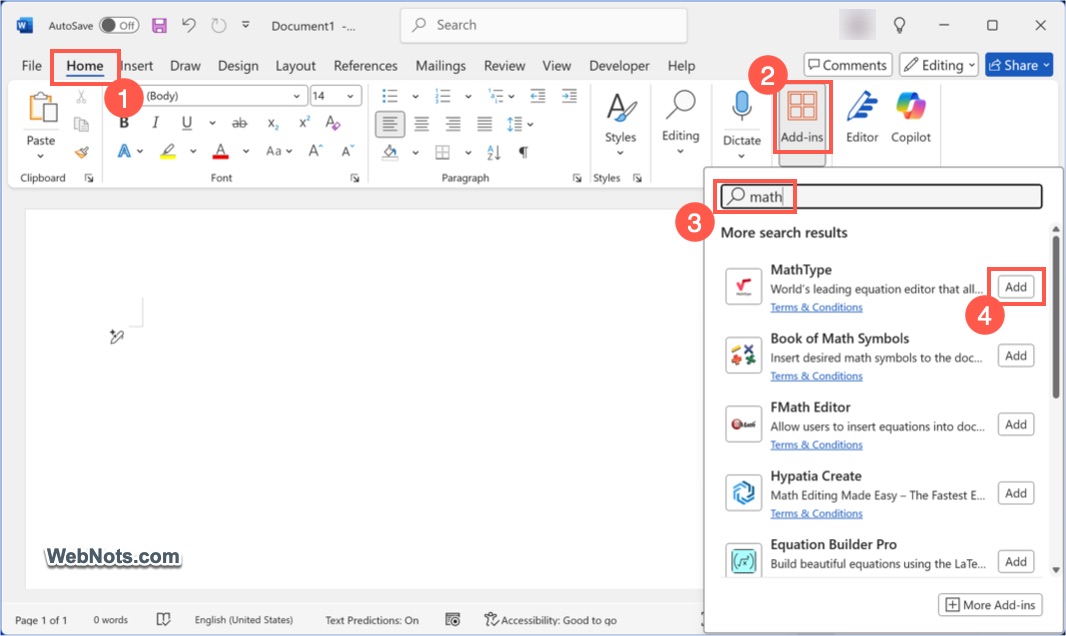Screen dimensions: 1066x636
Task: Show paragraph marks pilcrow
Action: 523,152
